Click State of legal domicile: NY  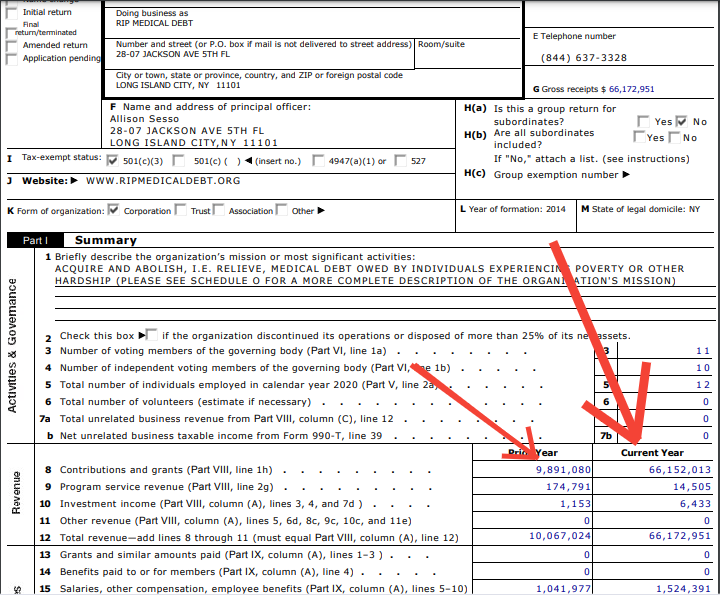click(646, 209)
